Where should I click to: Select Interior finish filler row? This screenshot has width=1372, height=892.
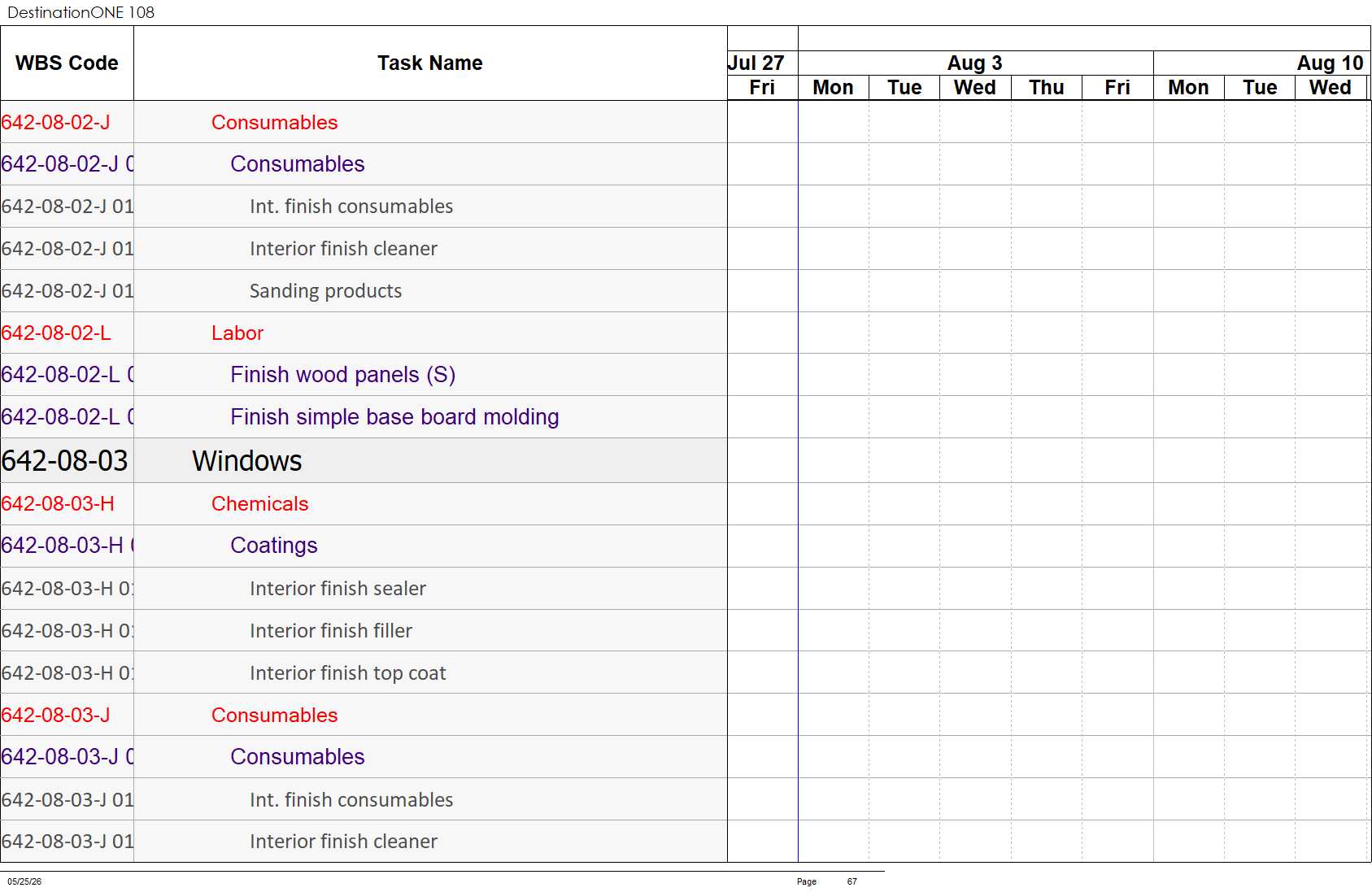point(364,631)
